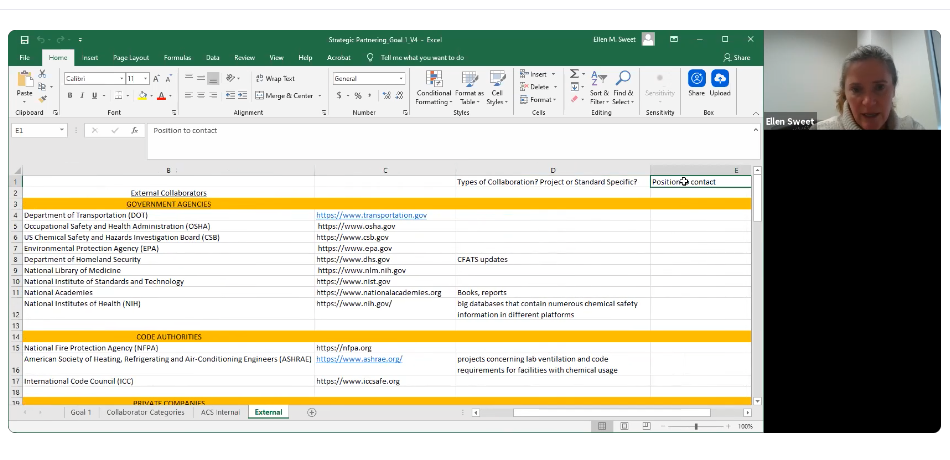The width and height of the screenshot is (950, 460).
Task: Click Share button below the title bar
Action: [x=737, y=58]
